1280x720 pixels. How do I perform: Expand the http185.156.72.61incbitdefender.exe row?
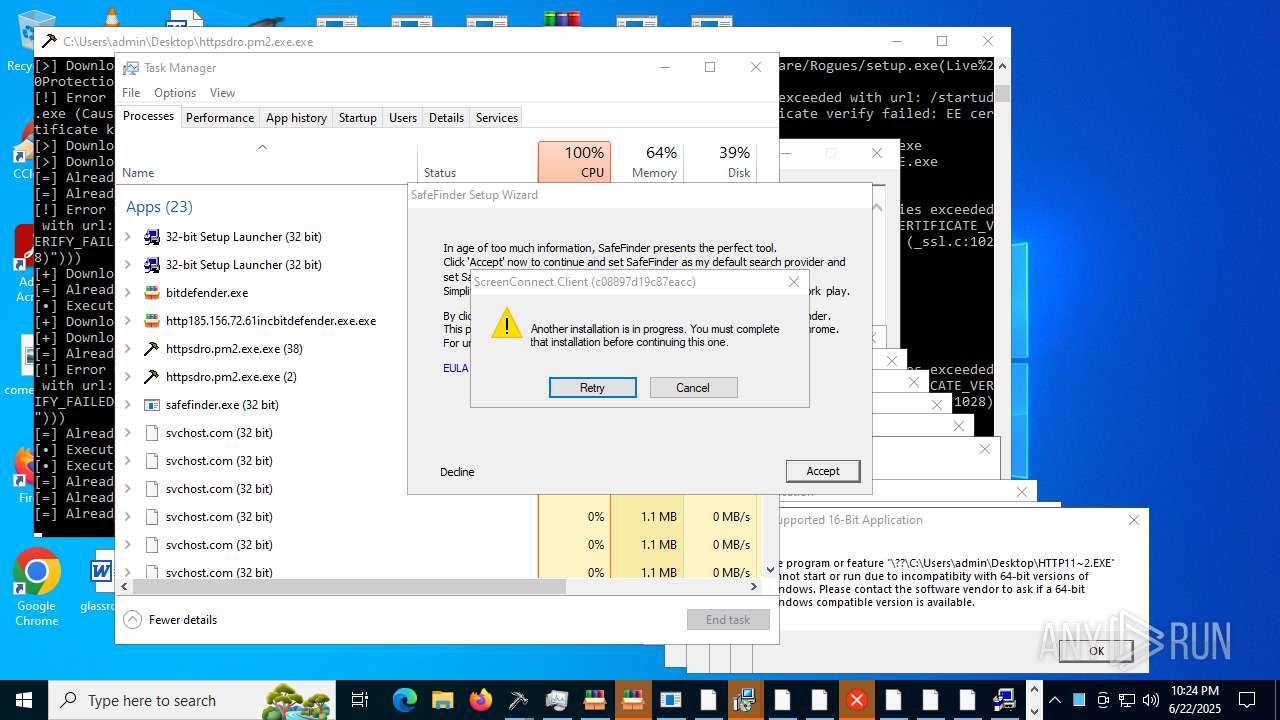127,321
